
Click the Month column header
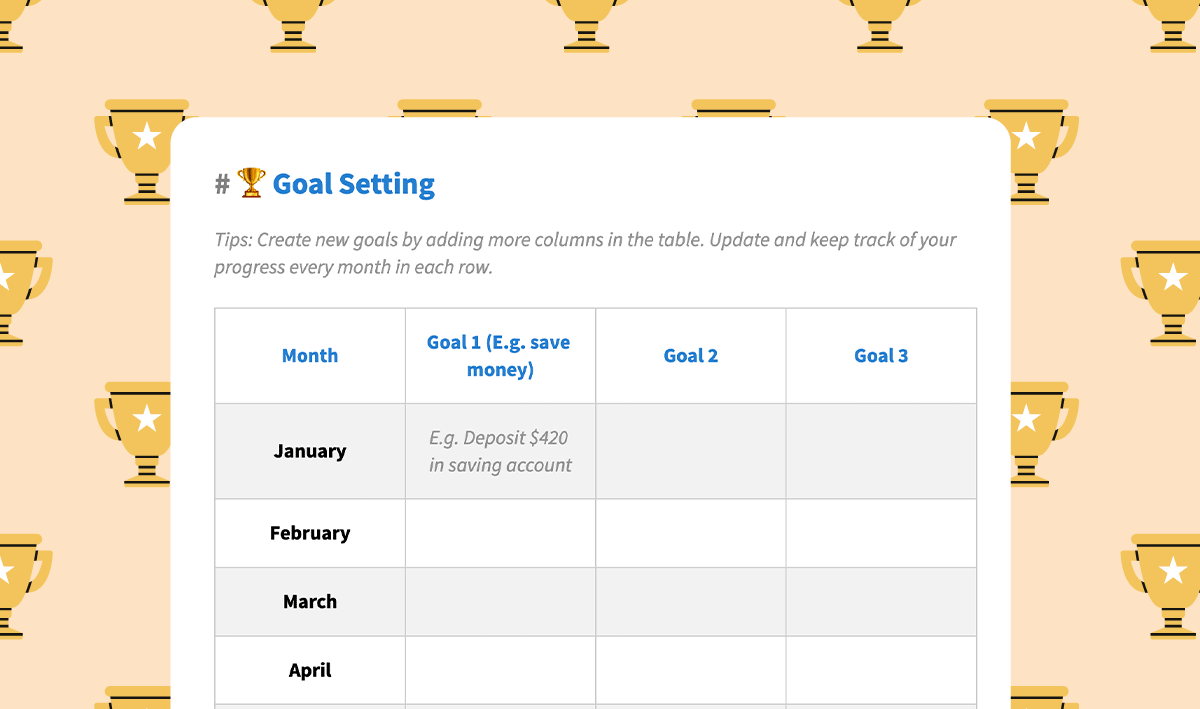(x=310, y=356)
